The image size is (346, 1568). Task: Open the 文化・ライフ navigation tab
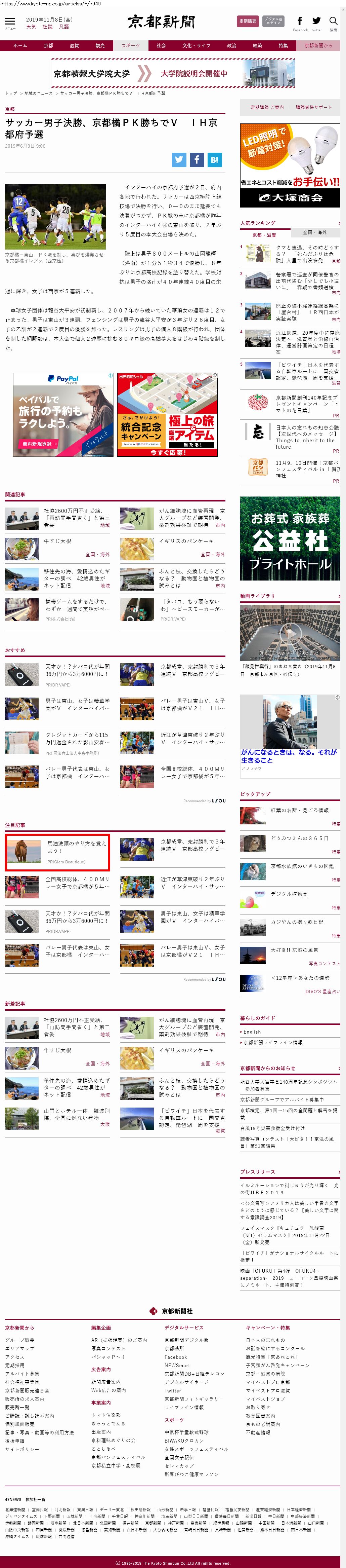196,46
